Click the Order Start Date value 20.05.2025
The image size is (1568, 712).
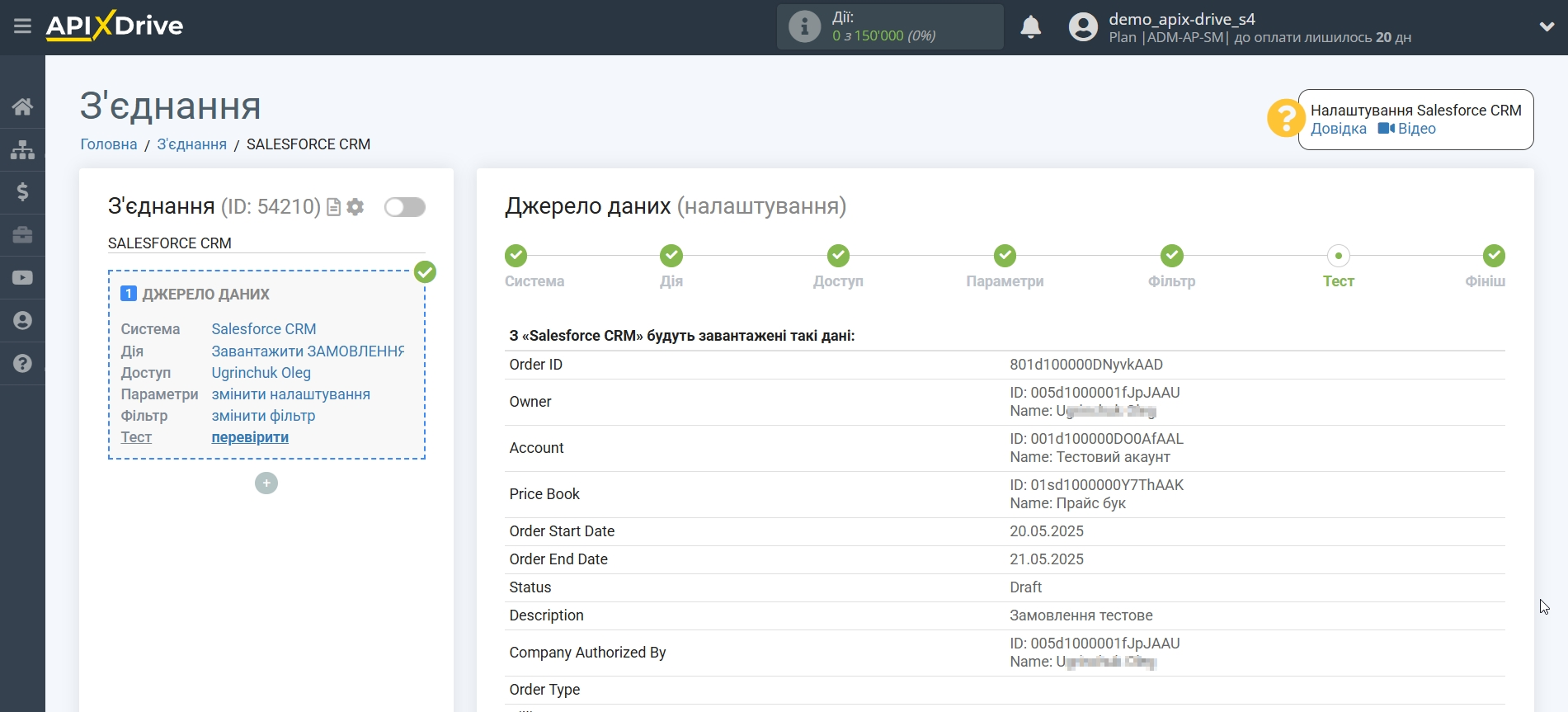point(1046,531)
